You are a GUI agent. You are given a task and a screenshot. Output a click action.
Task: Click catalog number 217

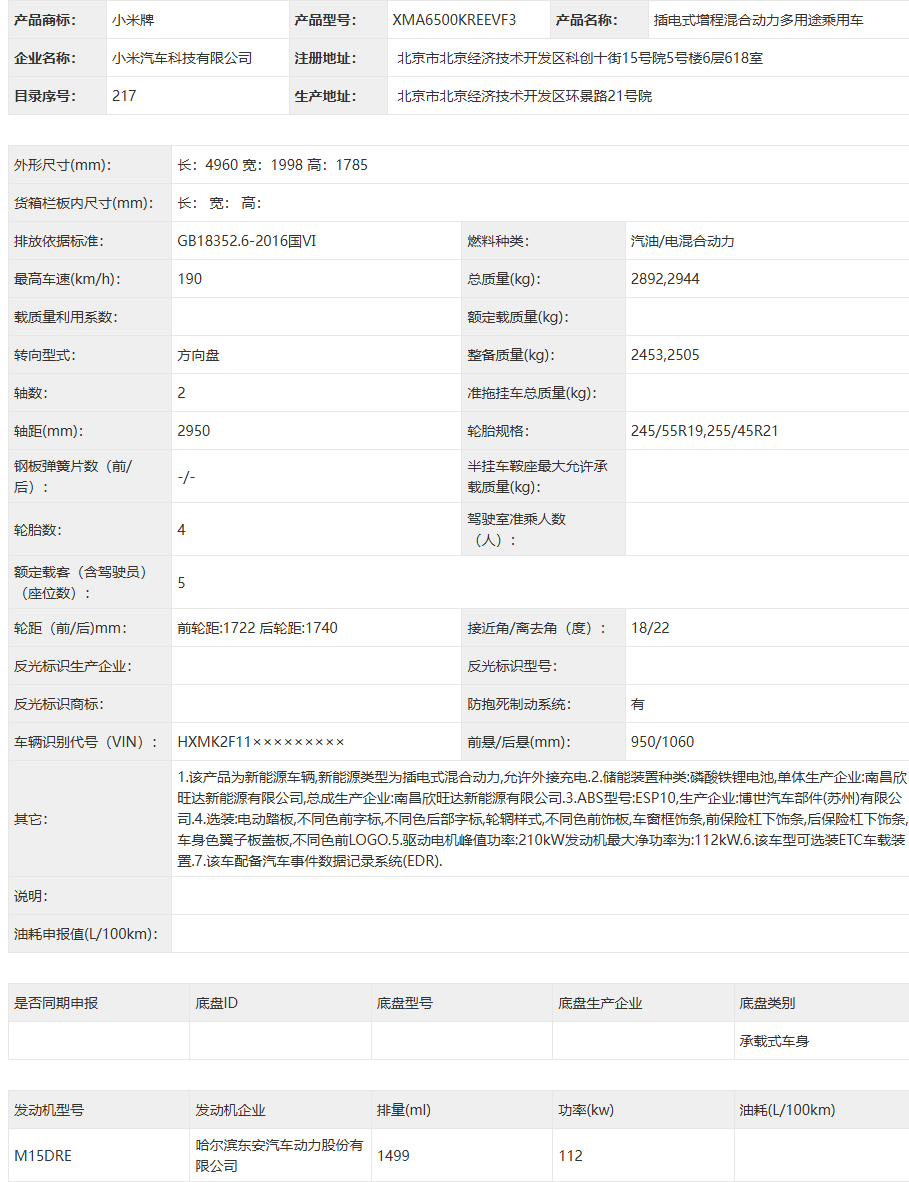pyautogui.click(x=124, y=96)
